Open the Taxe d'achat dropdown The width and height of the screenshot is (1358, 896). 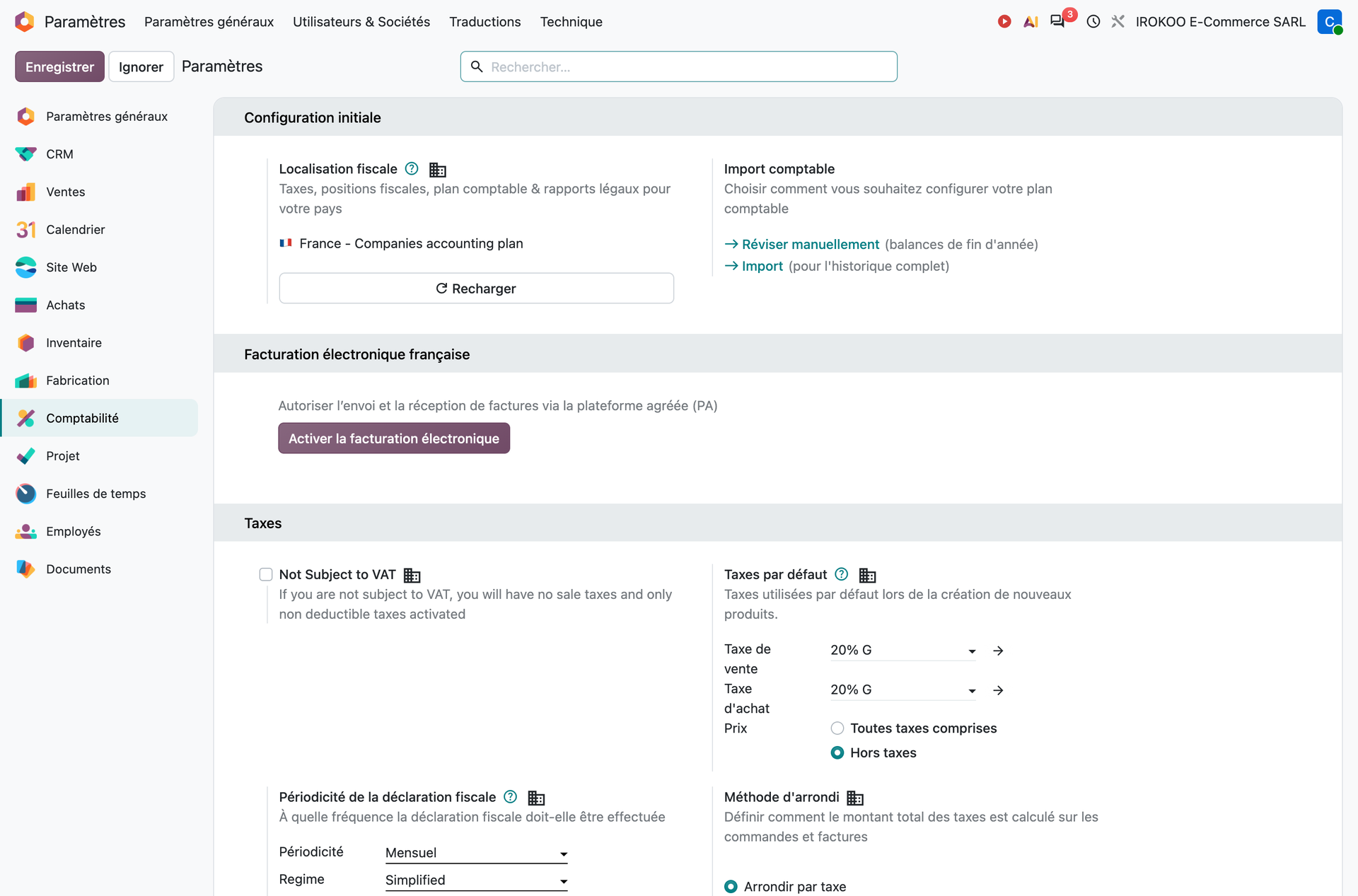pos(903,690)
